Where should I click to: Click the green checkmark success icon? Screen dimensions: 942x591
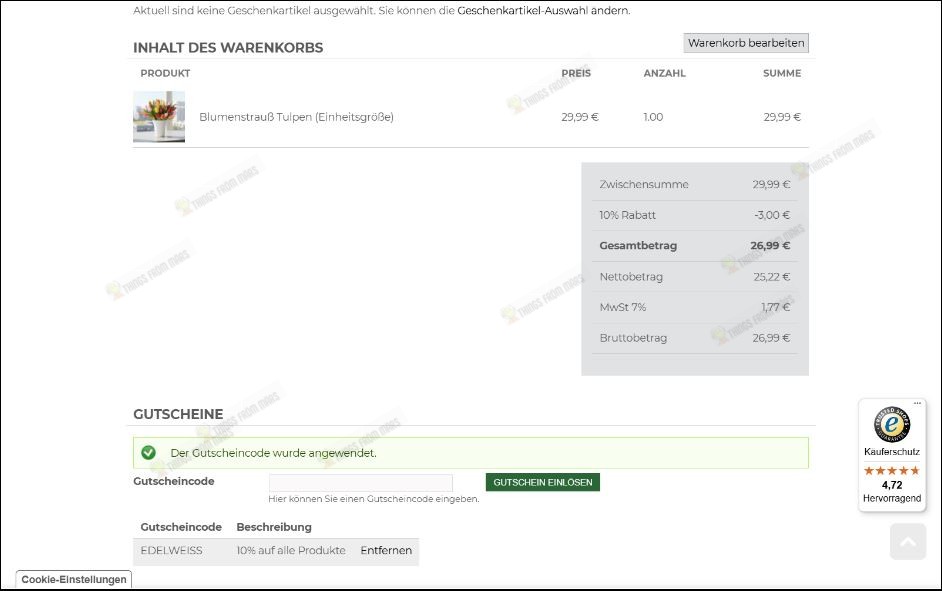(148, 452)
